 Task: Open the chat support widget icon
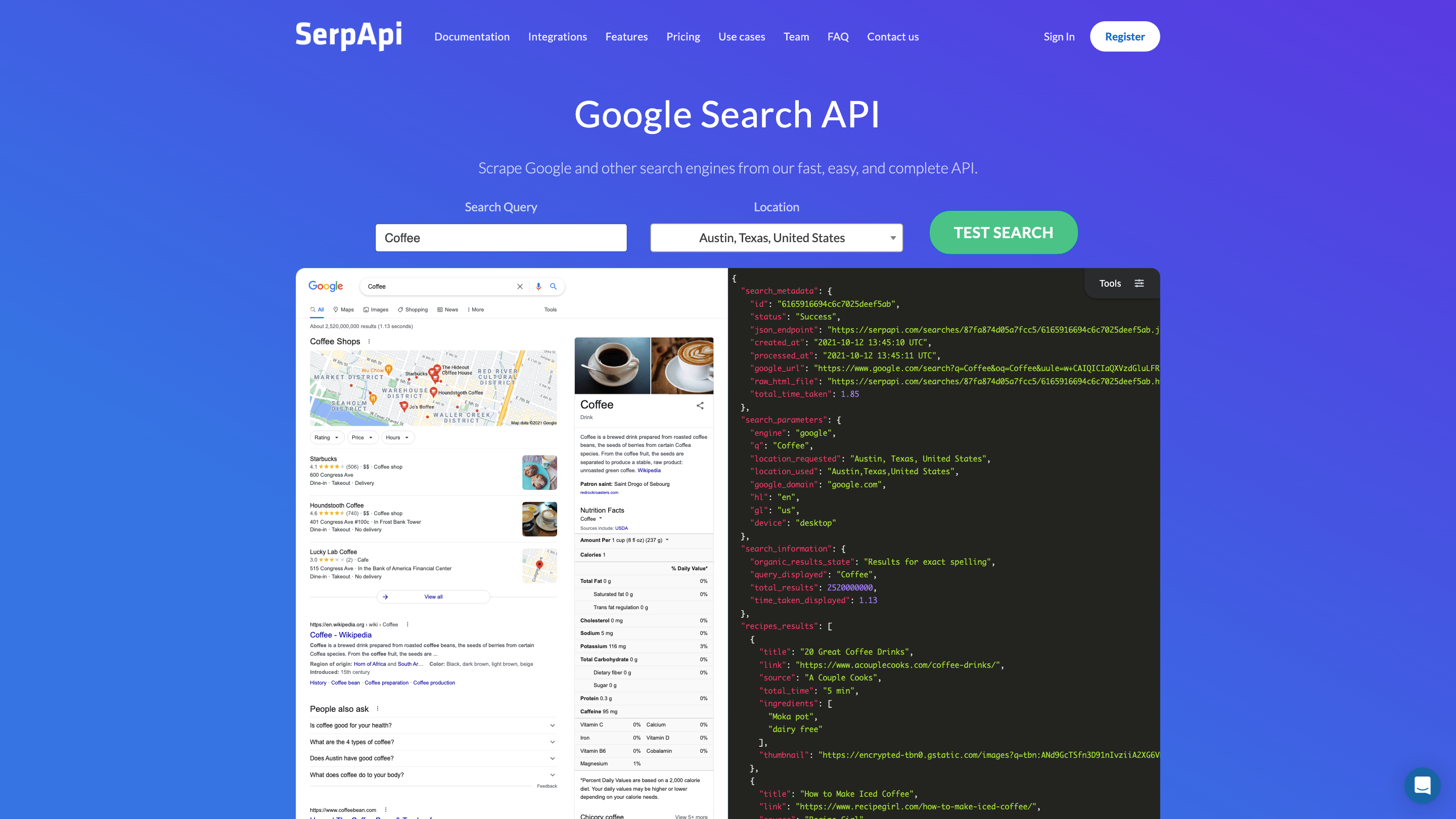[x=1422, y=785]
